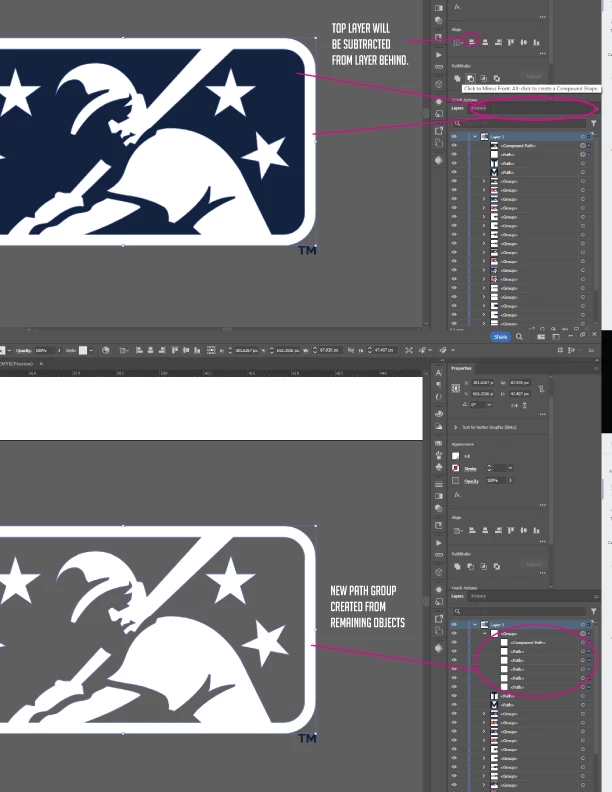Open the Symbols panel club-shaped dock icon
Image resolution: width=612 pixels, height=792 pixels.
click(x=439, y=467)
